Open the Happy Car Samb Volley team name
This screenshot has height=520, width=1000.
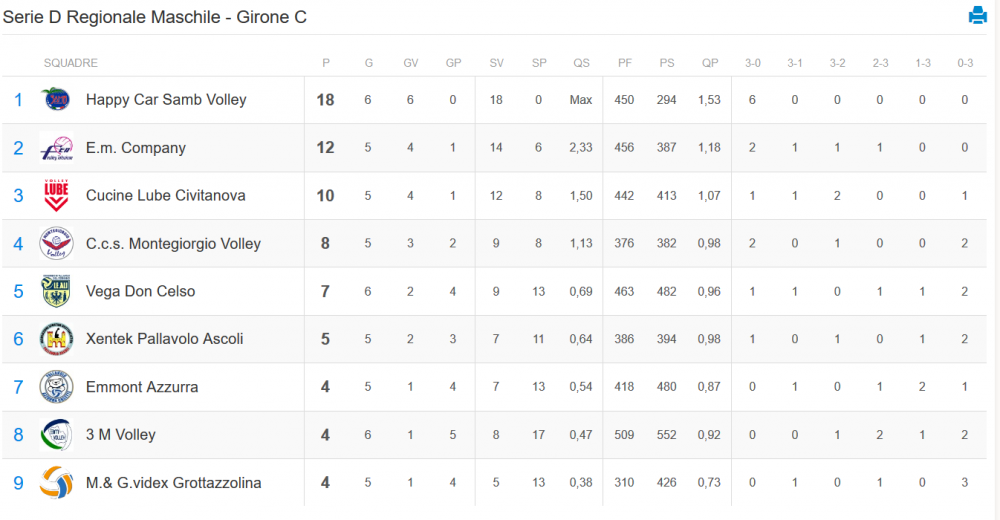(x=166, y=100)
